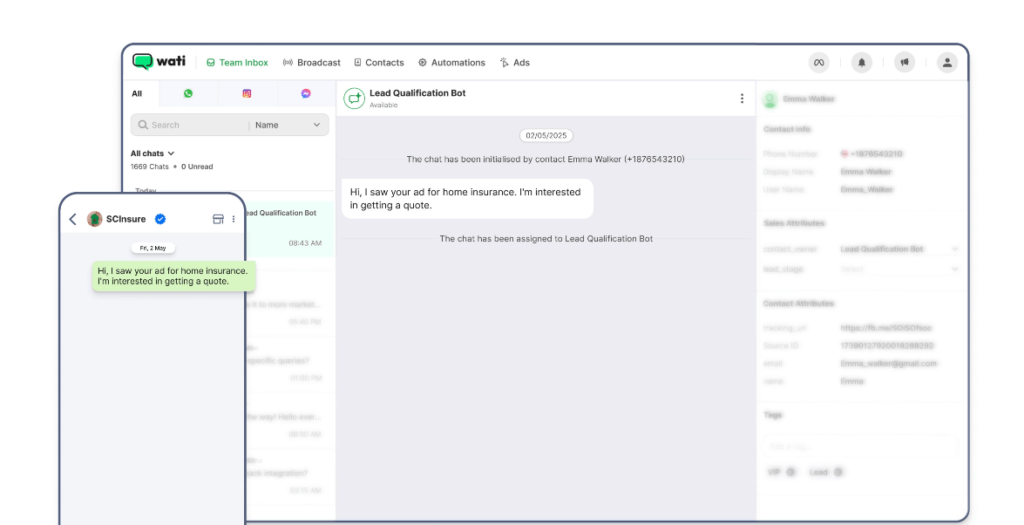
Task: Open the contact_owner dropdown
Action: 898,249
